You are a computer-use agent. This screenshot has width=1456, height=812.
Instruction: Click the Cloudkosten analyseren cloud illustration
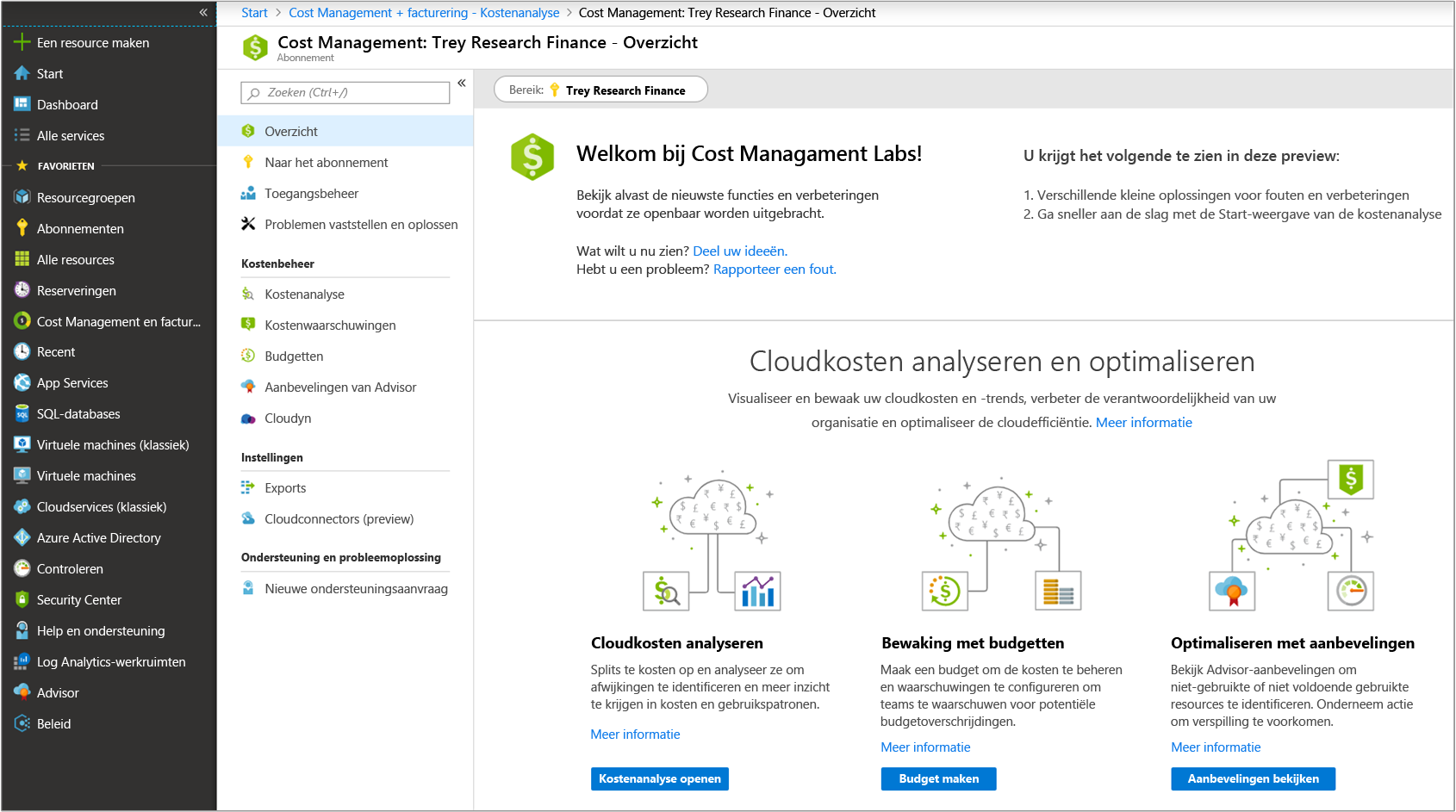[712, 540]
